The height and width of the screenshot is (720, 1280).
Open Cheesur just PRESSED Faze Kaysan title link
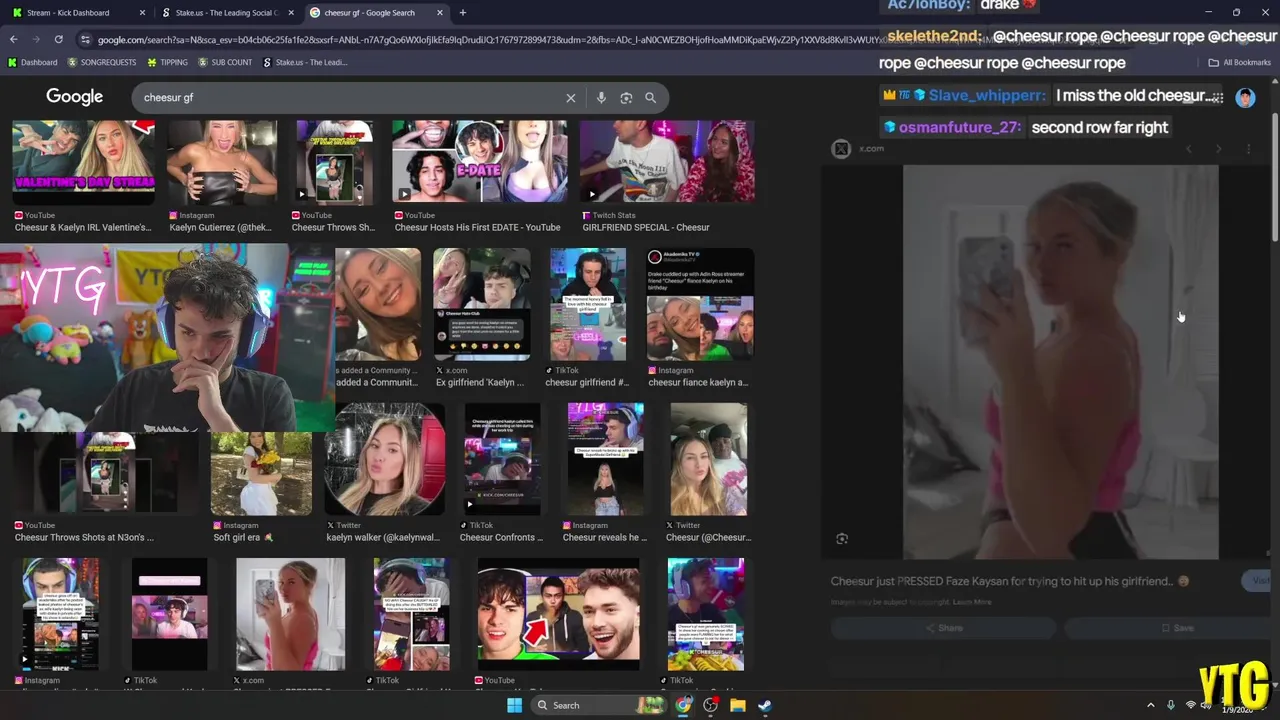(x=1010, y=581)
